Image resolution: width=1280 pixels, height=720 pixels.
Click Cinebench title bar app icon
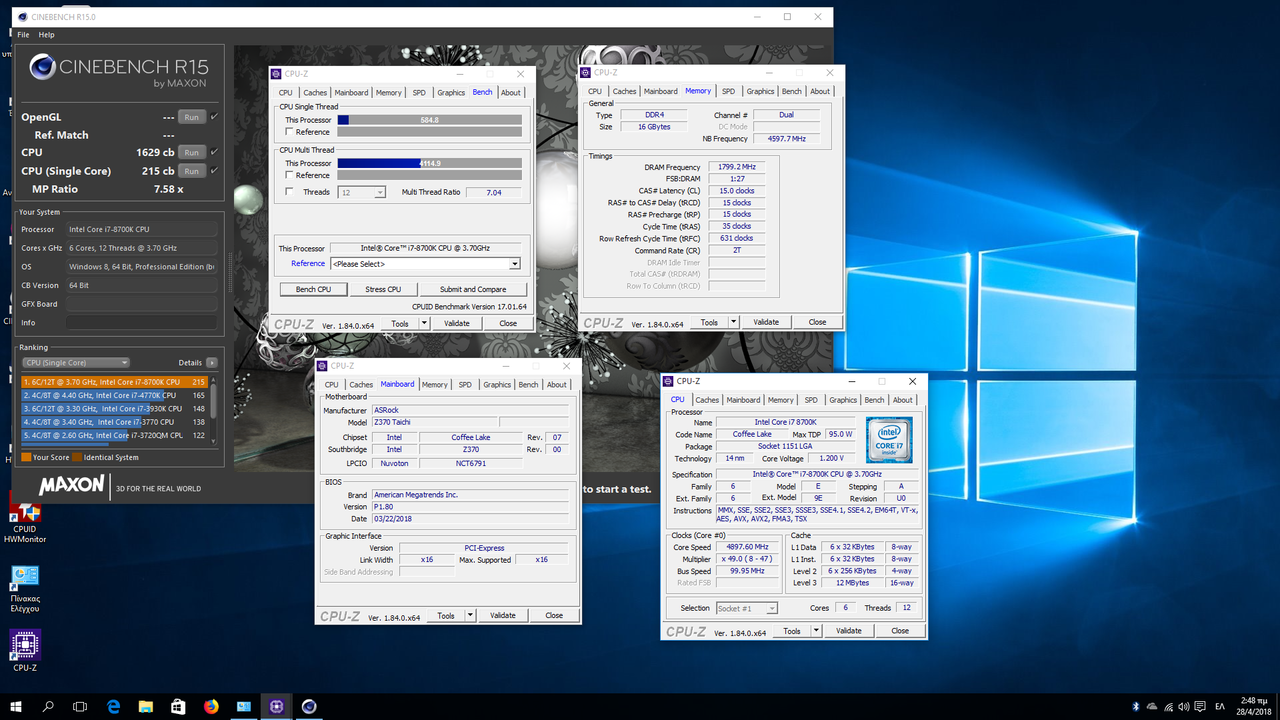tap(23, 17)
